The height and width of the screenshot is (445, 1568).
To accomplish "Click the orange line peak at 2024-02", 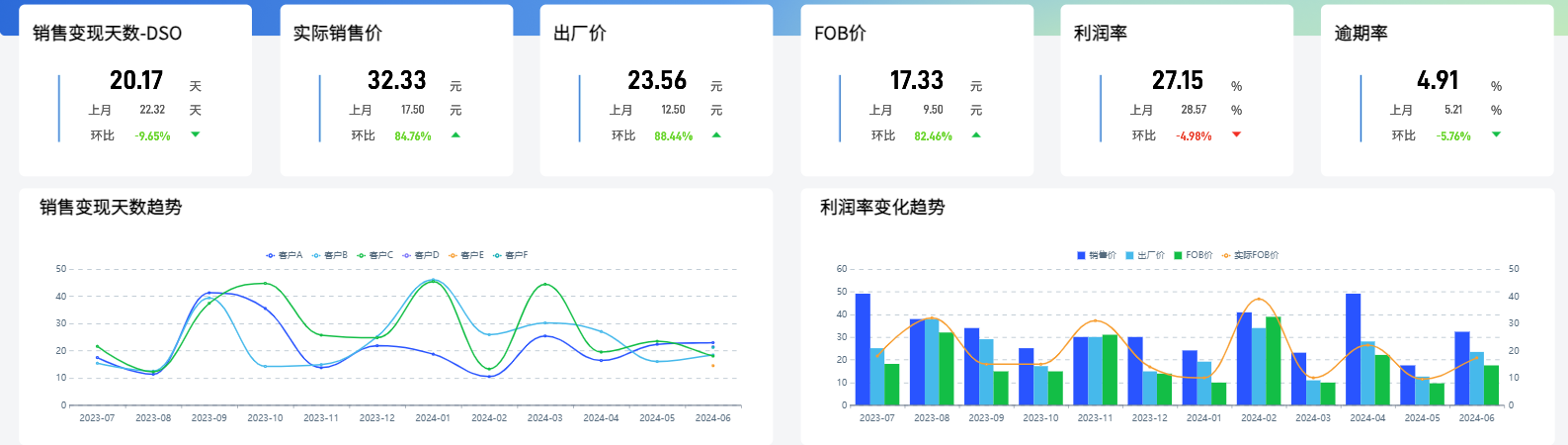I will tap(1258, 299).
